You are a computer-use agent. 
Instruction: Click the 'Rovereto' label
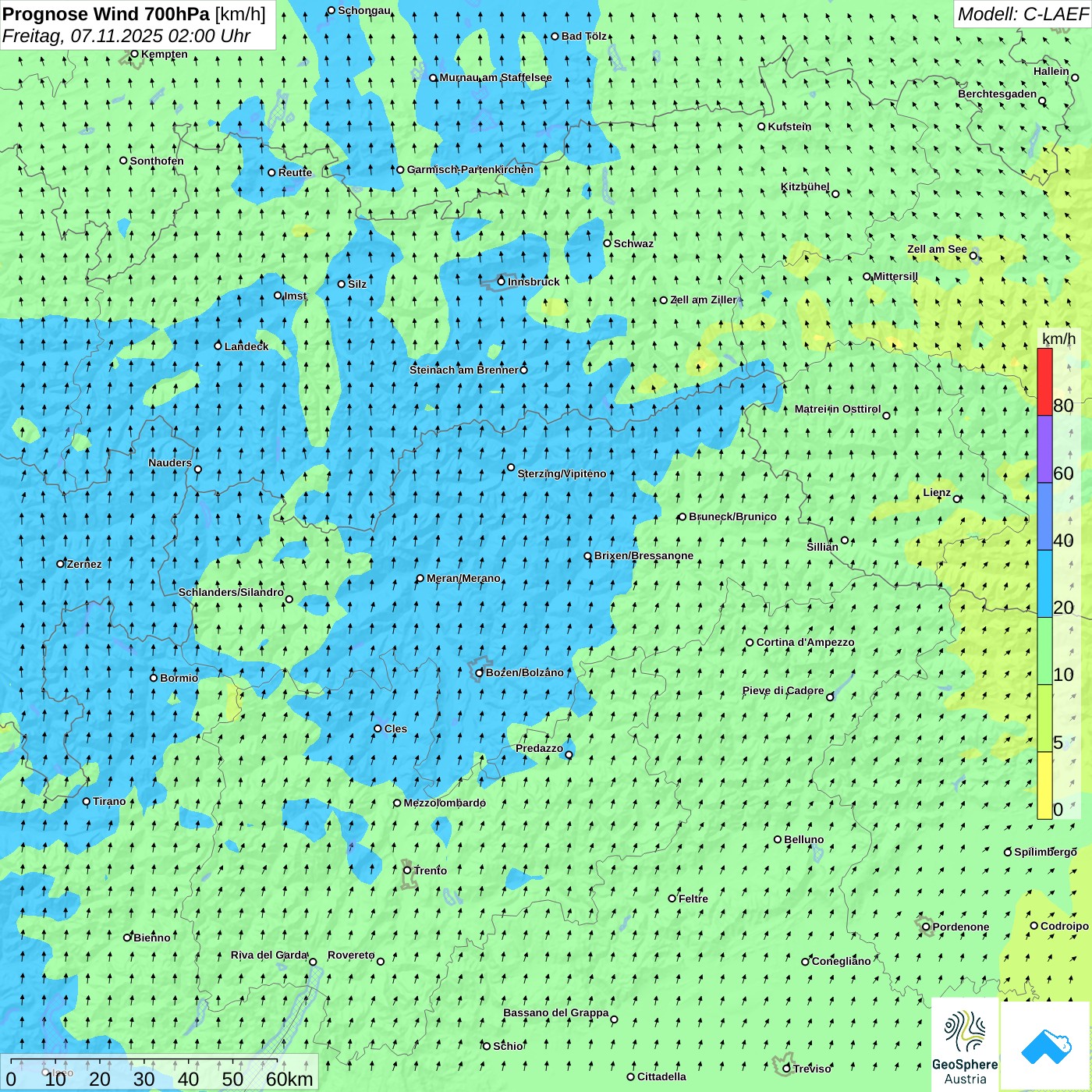point(351,955)
